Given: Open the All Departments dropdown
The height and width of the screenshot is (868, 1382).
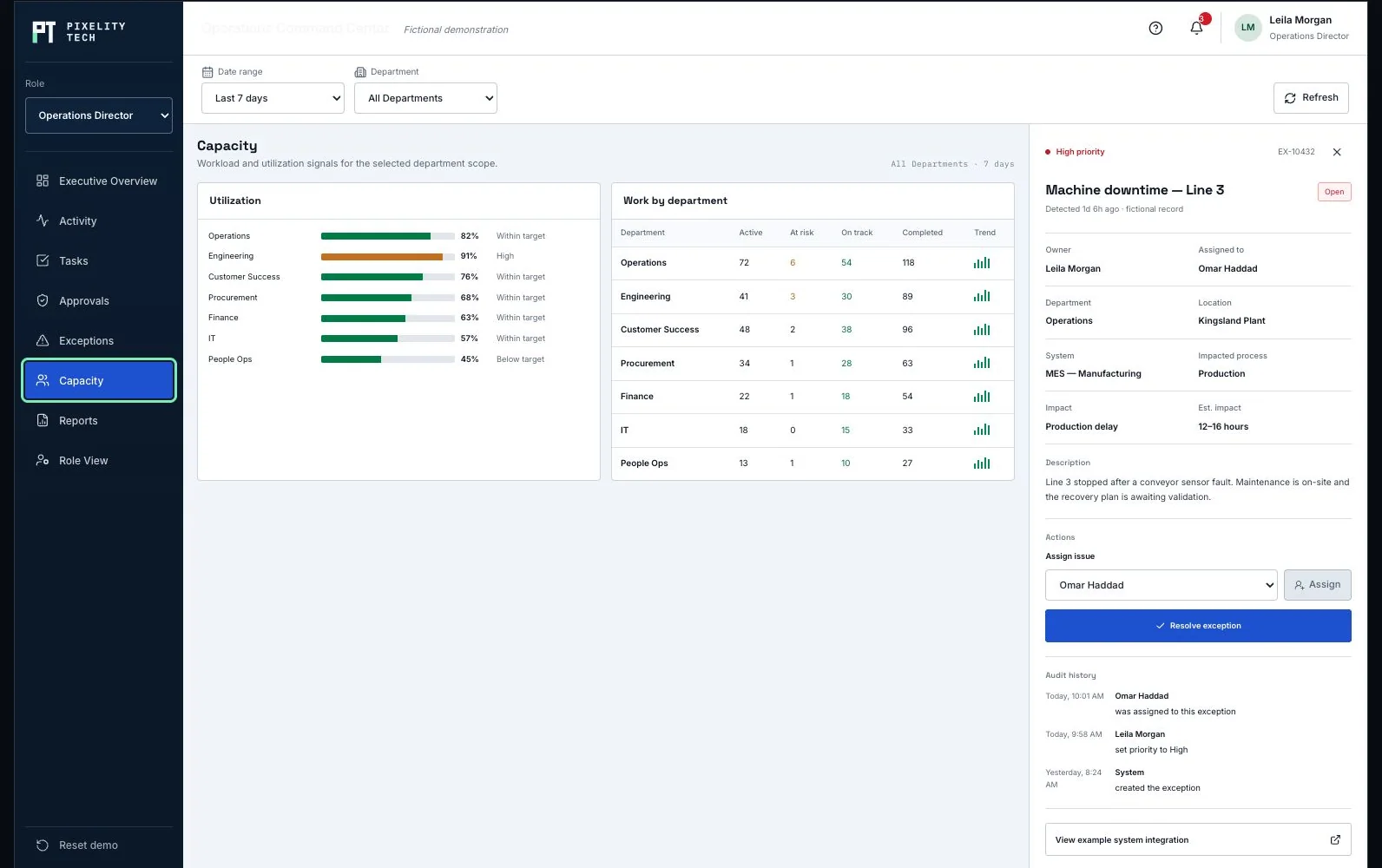Looking at the screenshot, I should click(x=425, y=98).
